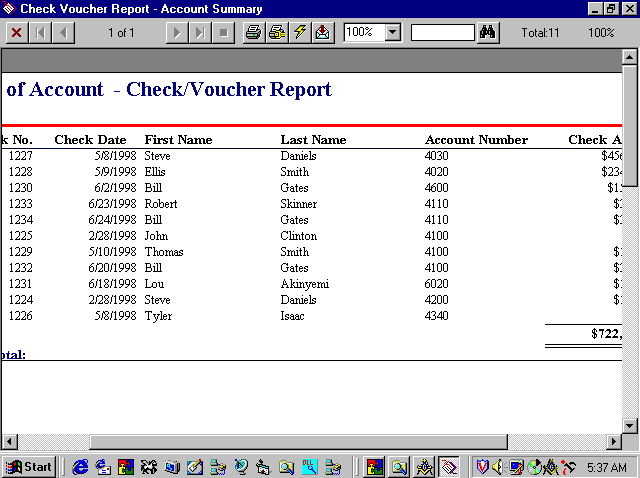The image size is (640, 478).
Task: Expand the 100% zoom dropdown
Action: (x=392, y=33)
